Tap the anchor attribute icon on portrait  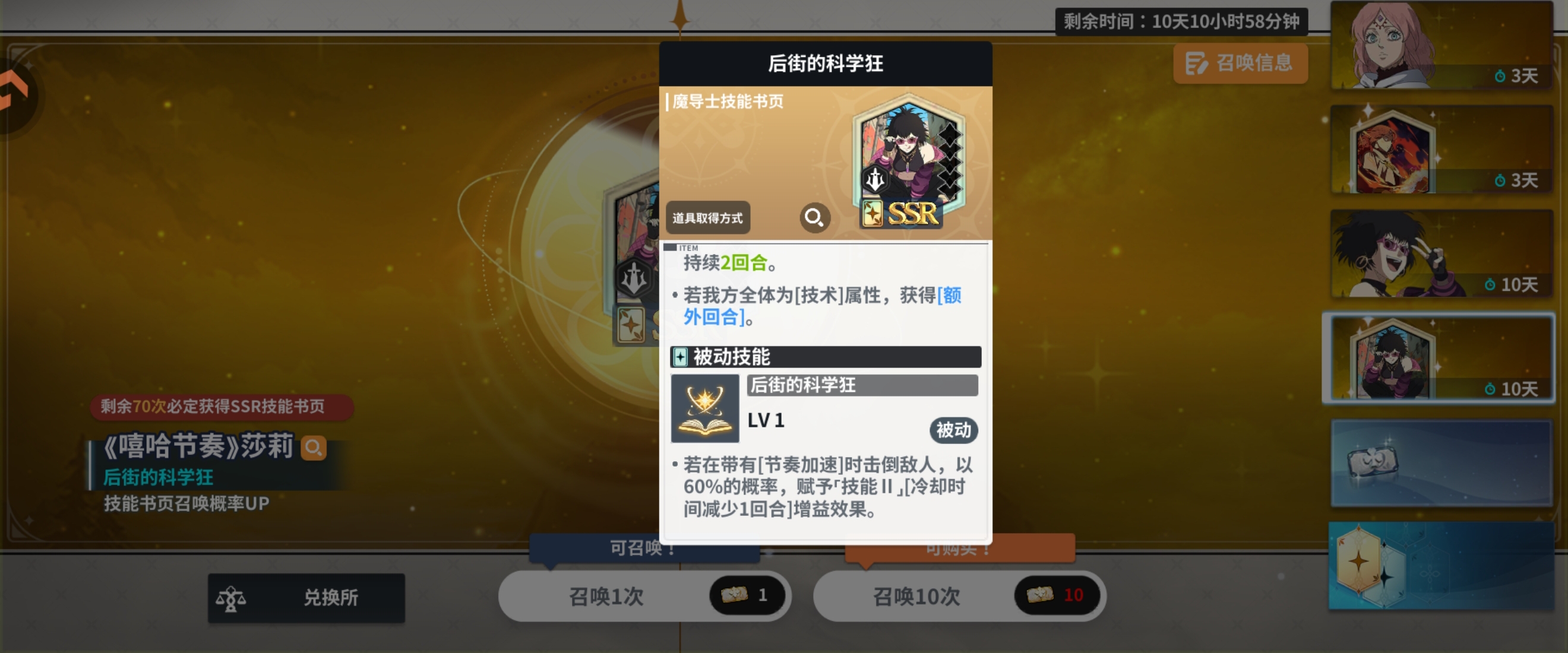coord(875,179)
